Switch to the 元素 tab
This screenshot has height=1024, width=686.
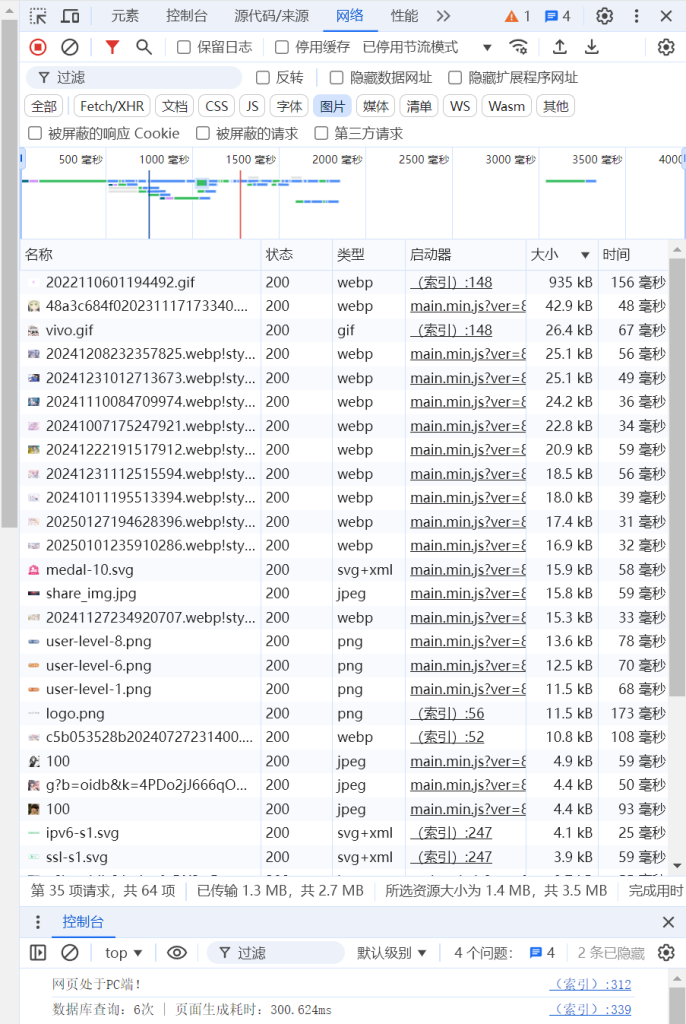tap(125, 16)
